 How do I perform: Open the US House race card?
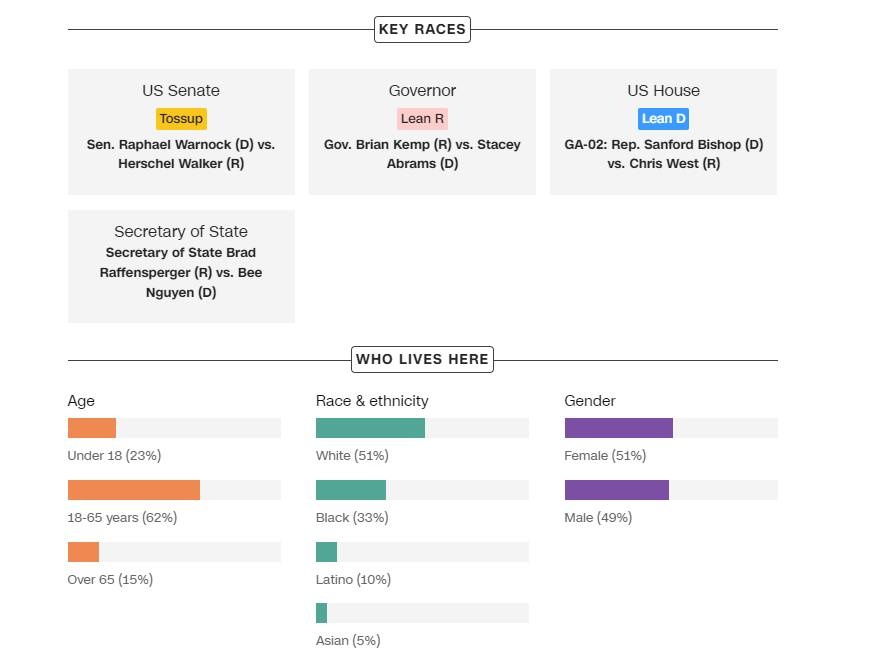coord(663,91)
